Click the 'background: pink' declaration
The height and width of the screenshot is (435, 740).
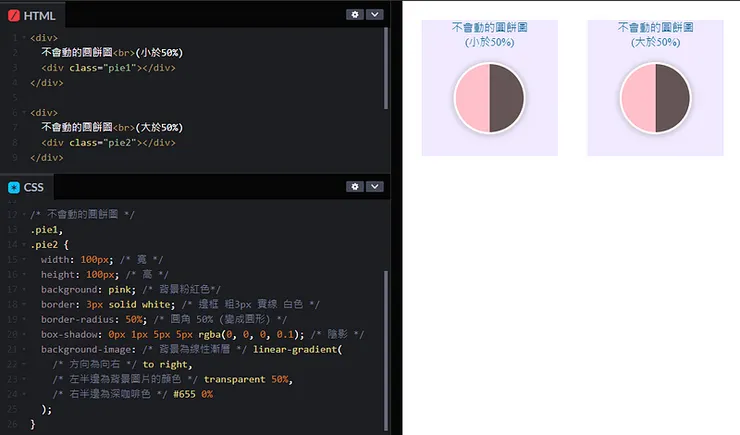pos(88,290)
